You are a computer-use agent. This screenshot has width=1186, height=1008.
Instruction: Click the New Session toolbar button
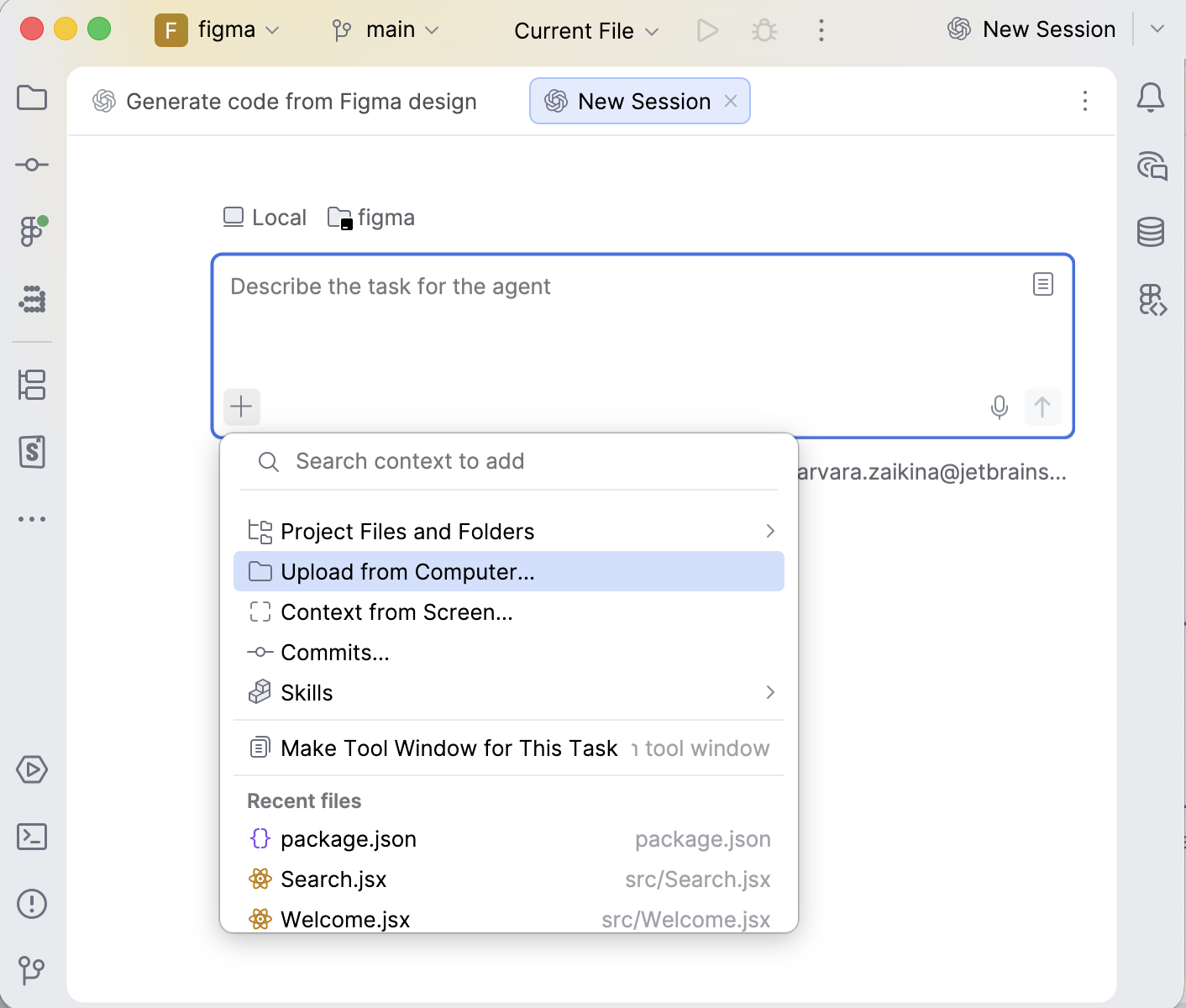click(1031, 29)
